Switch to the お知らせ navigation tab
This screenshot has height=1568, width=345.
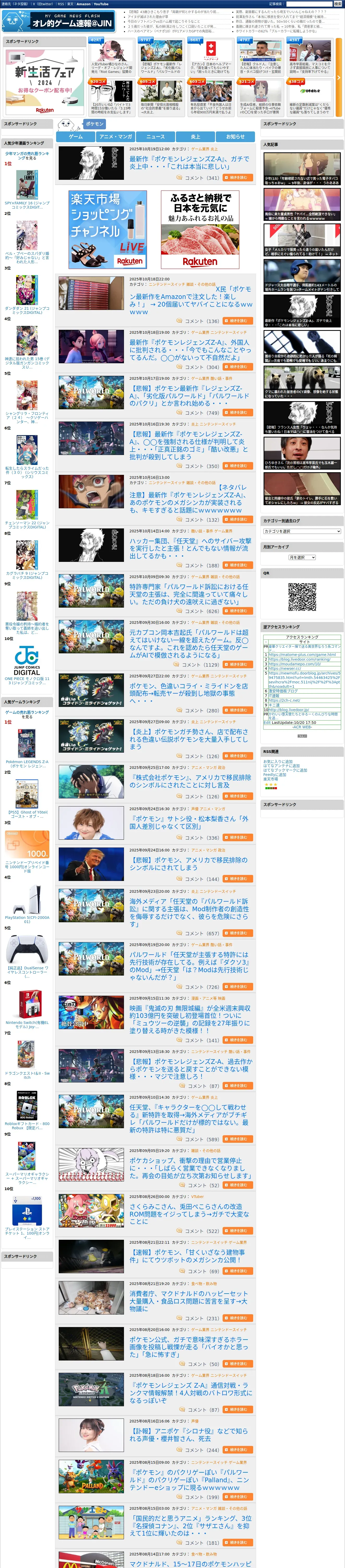[x=235, y=136]
